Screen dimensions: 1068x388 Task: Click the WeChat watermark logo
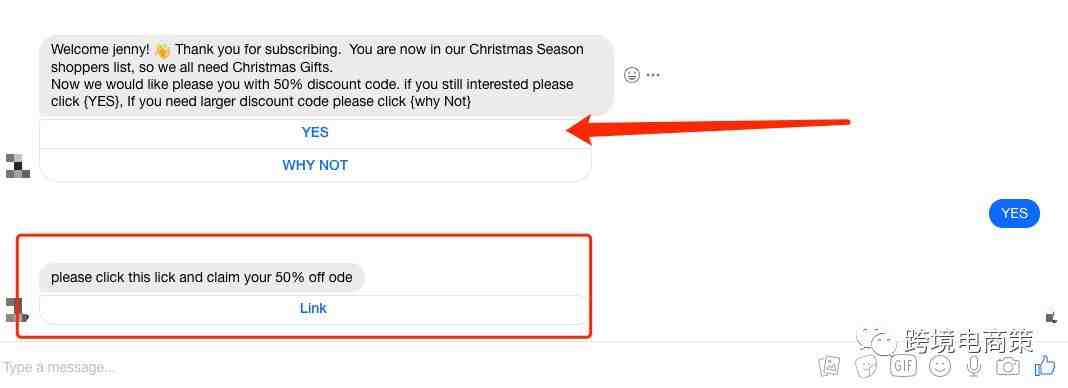[877, 341]
